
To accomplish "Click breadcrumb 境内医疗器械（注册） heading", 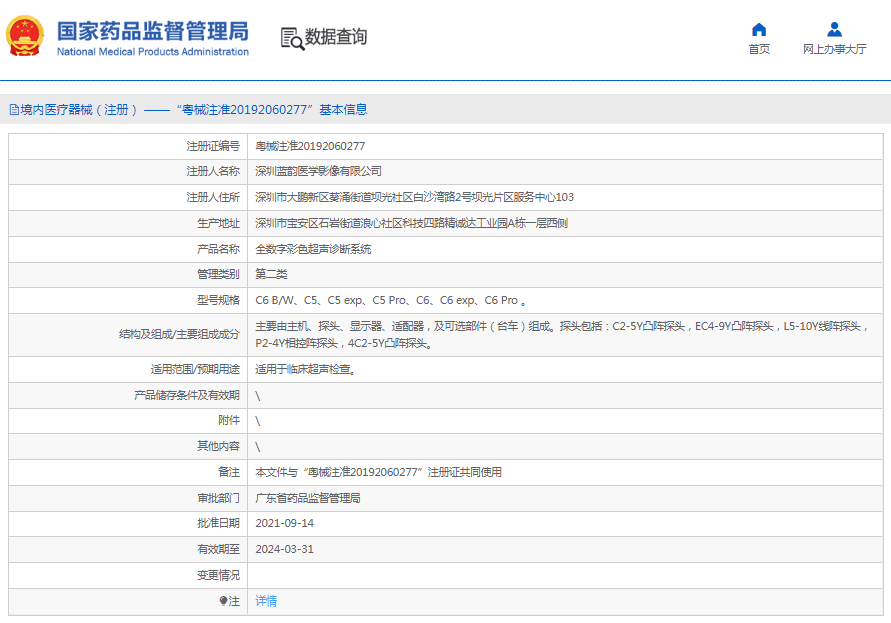I will (79, 110).
